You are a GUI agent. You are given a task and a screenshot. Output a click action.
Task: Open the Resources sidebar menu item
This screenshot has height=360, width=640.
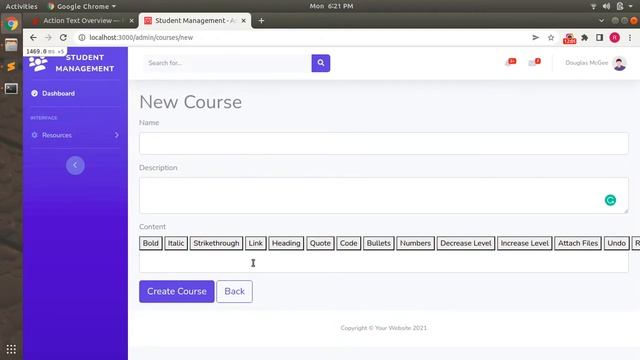(x=75, y=135)
